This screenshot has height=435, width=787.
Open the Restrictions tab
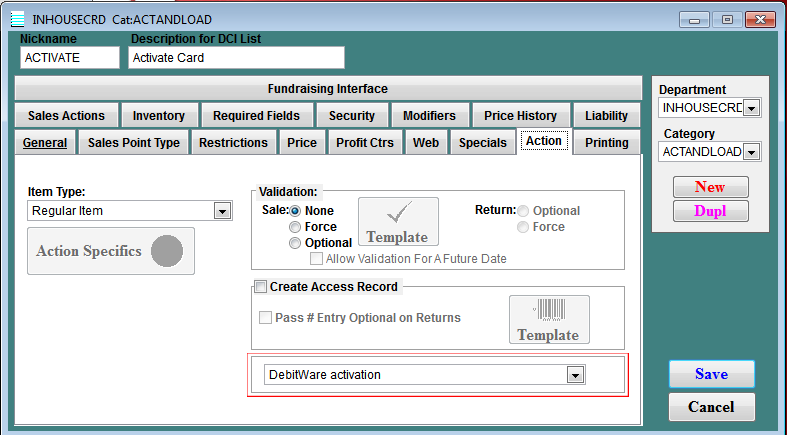233,142
